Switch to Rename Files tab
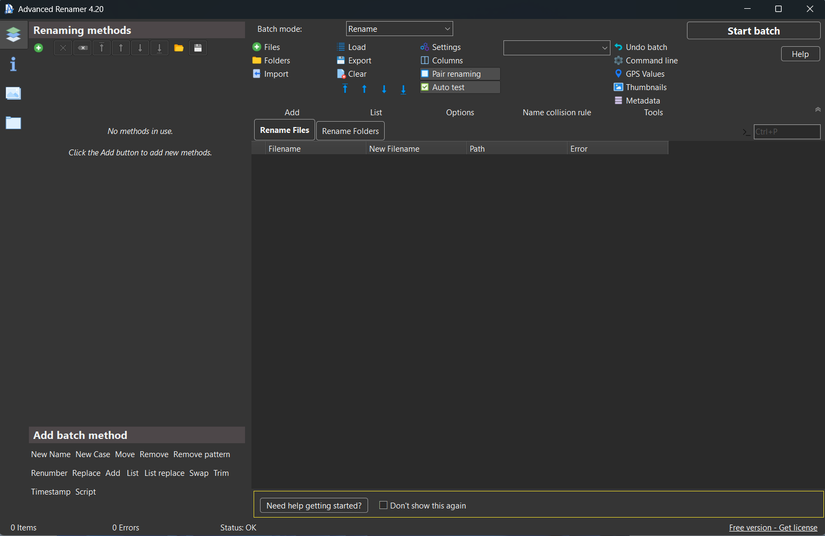The height and width of the screenshot is (536, 825). point(285,130)
